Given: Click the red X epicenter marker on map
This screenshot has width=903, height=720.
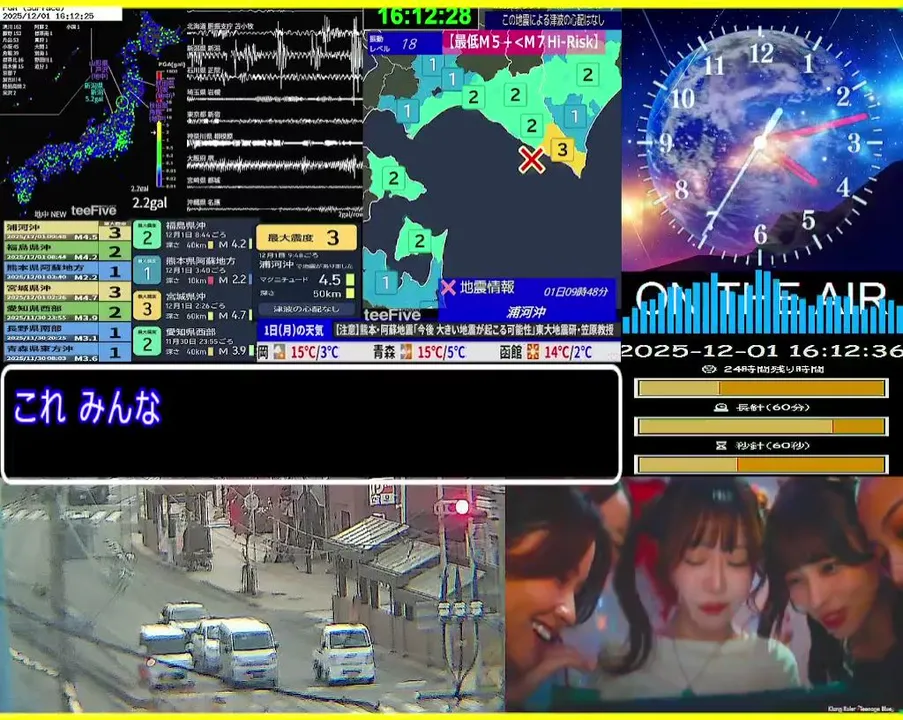Looking at the screenshot, I should click(x=531, y=160).
